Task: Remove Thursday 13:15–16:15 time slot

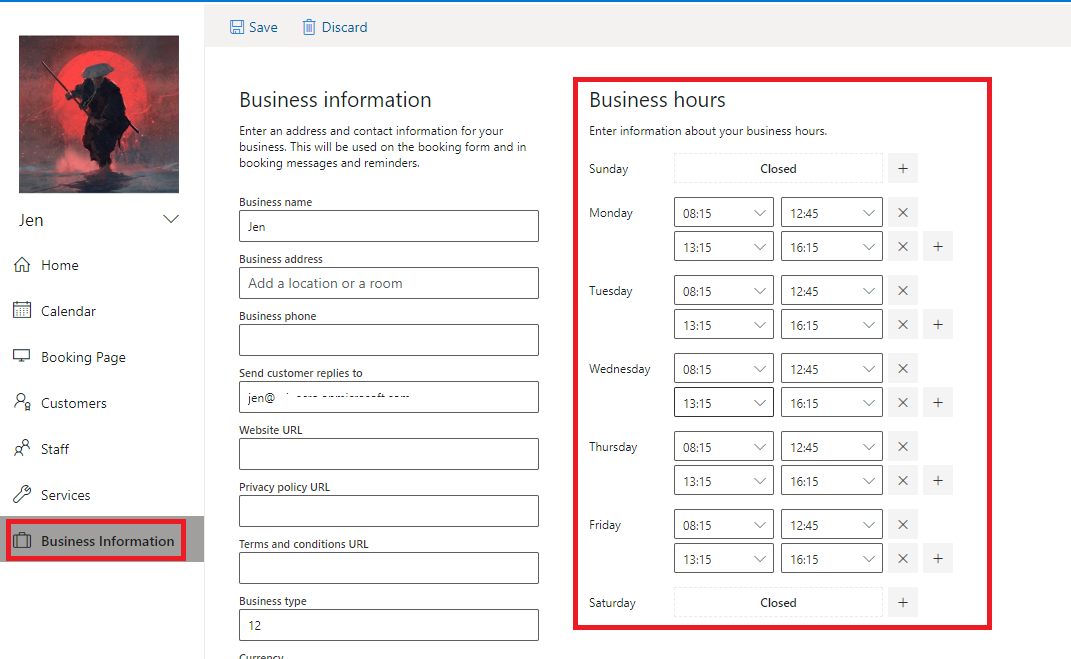Action: click(x=903, y=480)
